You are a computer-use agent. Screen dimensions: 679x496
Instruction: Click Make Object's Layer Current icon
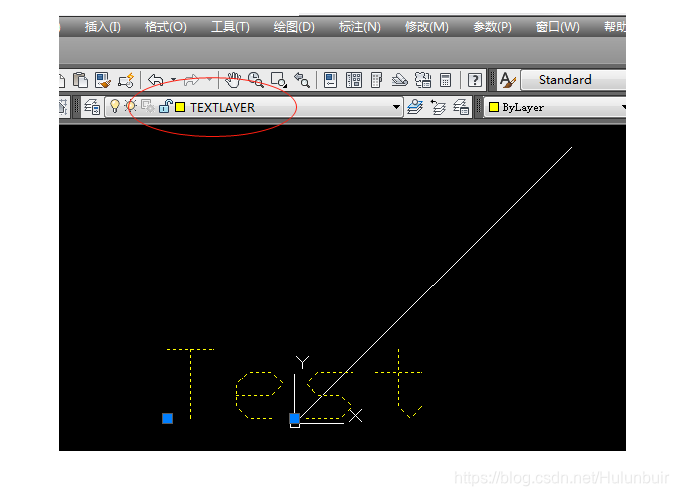point(415,107)
